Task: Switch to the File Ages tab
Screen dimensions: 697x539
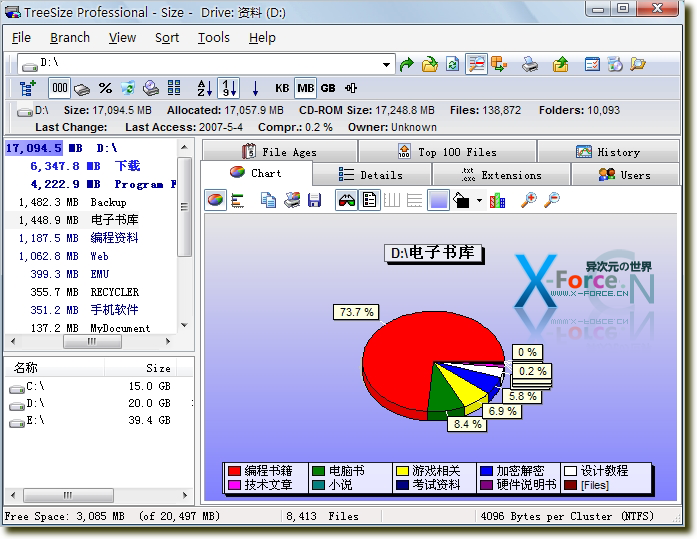Action: point(280,152)
